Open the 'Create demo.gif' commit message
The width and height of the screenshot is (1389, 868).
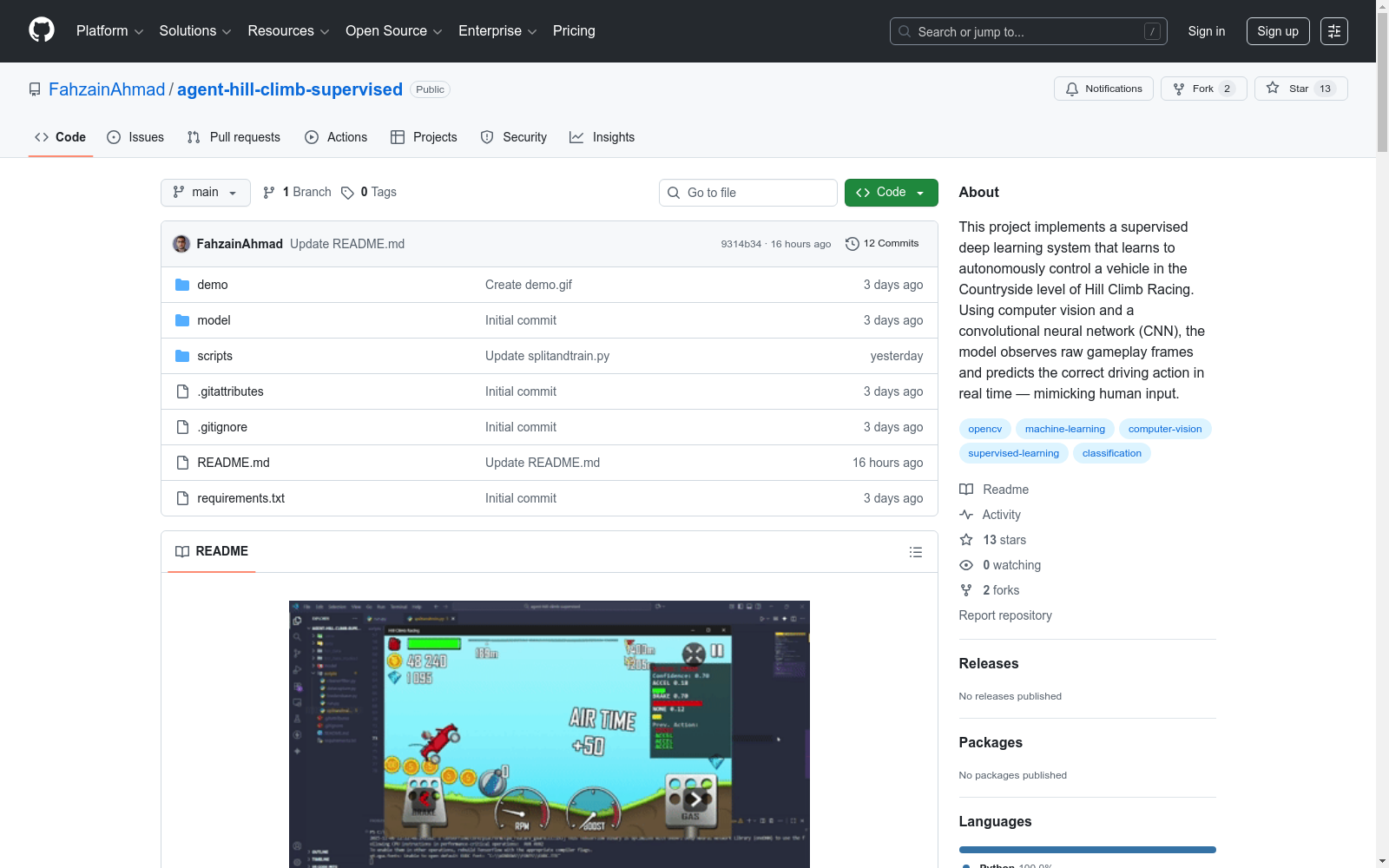pyautogui.click(x=529, y=285)
